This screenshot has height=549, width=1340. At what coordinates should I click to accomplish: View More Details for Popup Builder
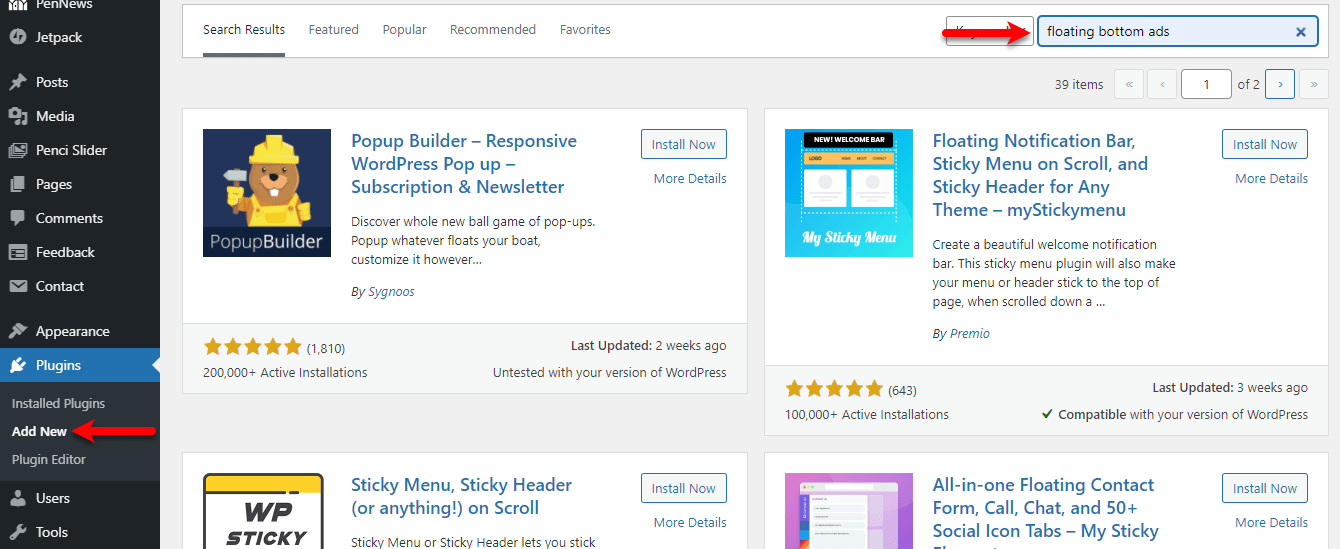(x=690, y=179)
